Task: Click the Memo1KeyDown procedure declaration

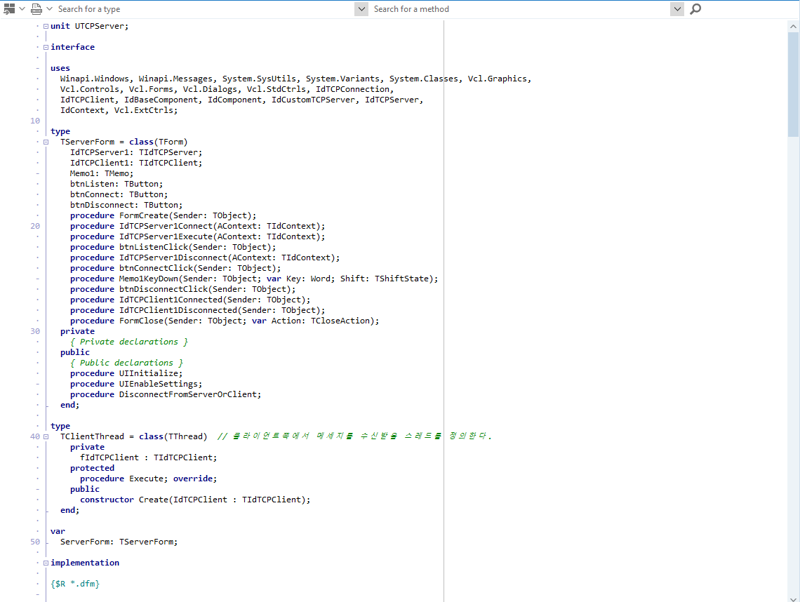Action: click(x=254, y=279)
